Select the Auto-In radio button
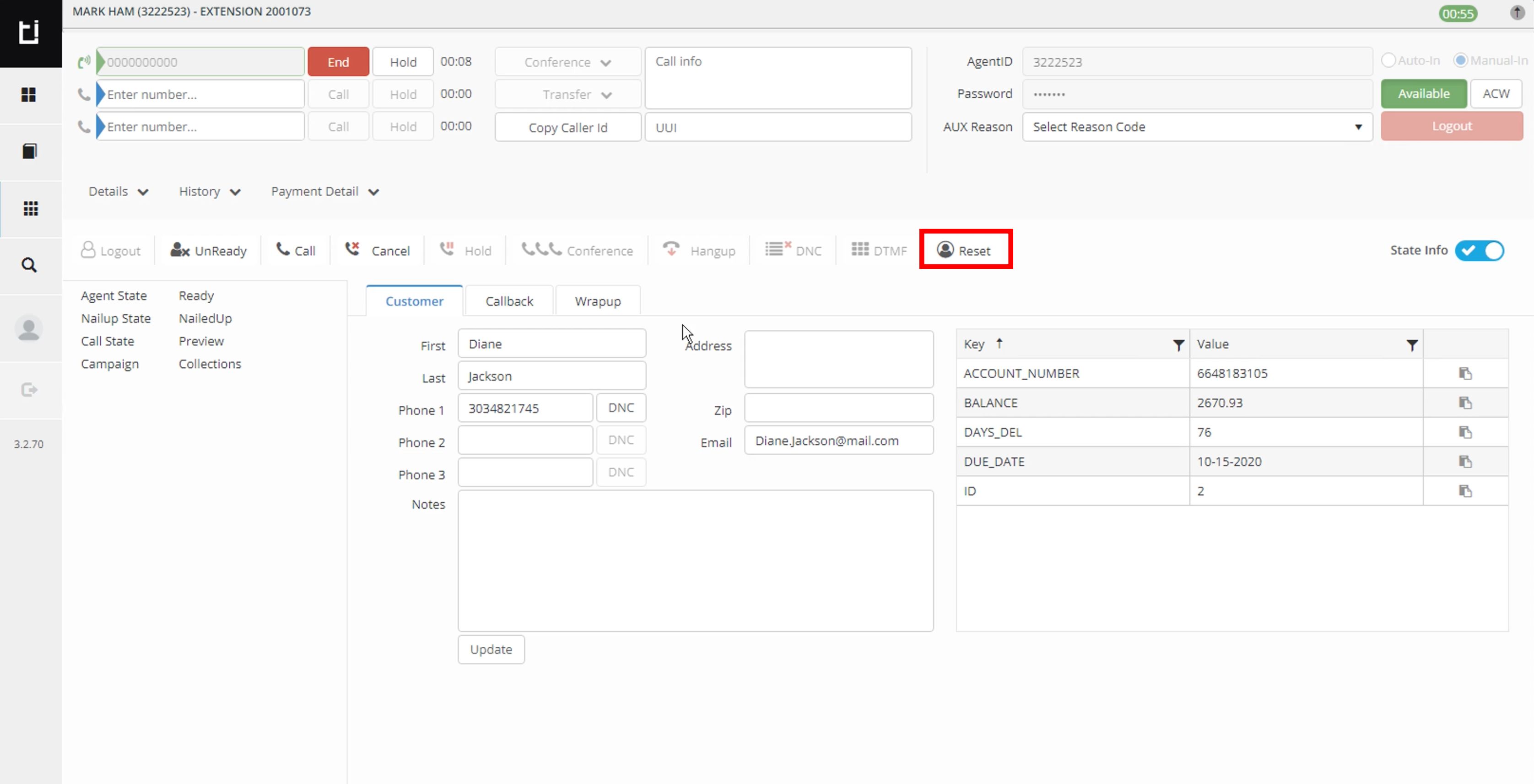 (1388, 61)
